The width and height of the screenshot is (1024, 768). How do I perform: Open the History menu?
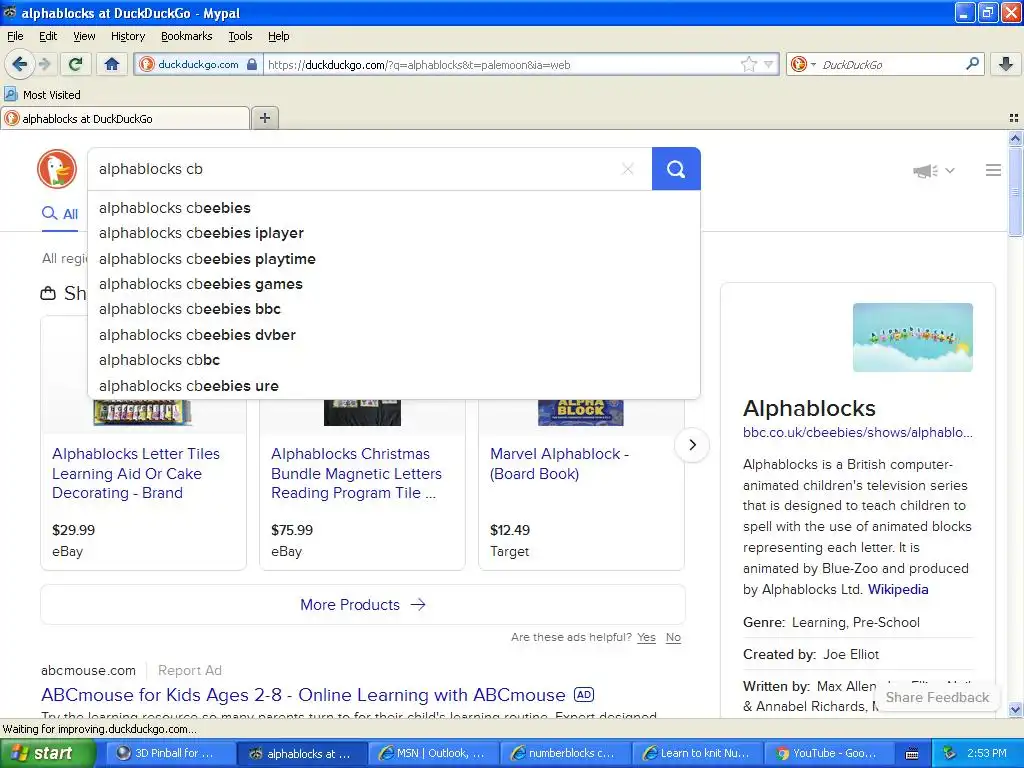127,36
